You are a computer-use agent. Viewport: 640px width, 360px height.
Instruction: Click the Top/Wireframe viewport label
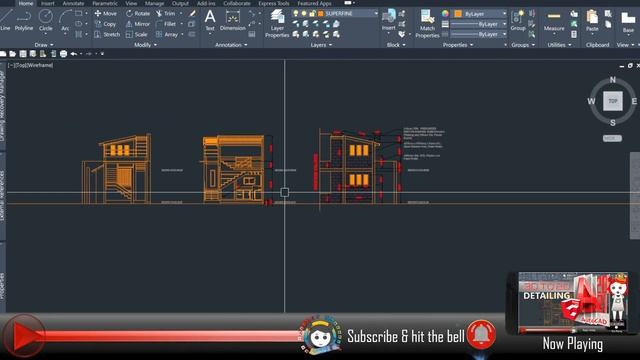pyautogui.click(x=31, y=65)
